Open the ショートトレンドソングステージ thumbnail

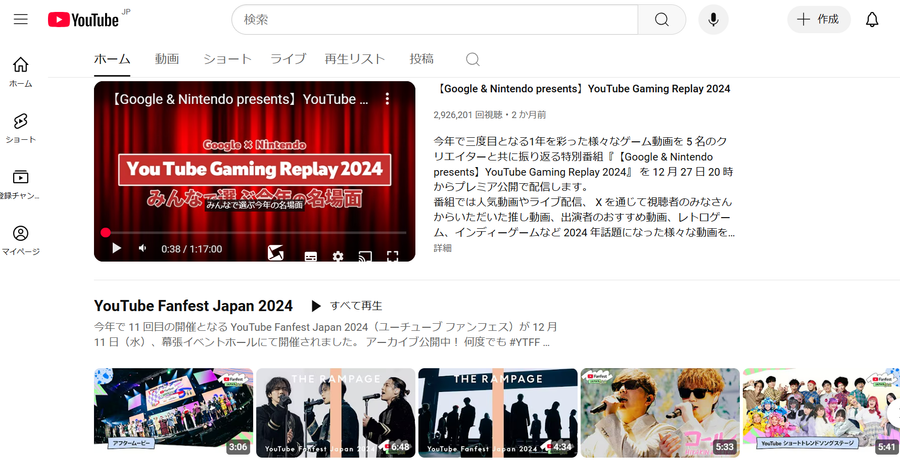pyautogui.click(x=821, y=413)
